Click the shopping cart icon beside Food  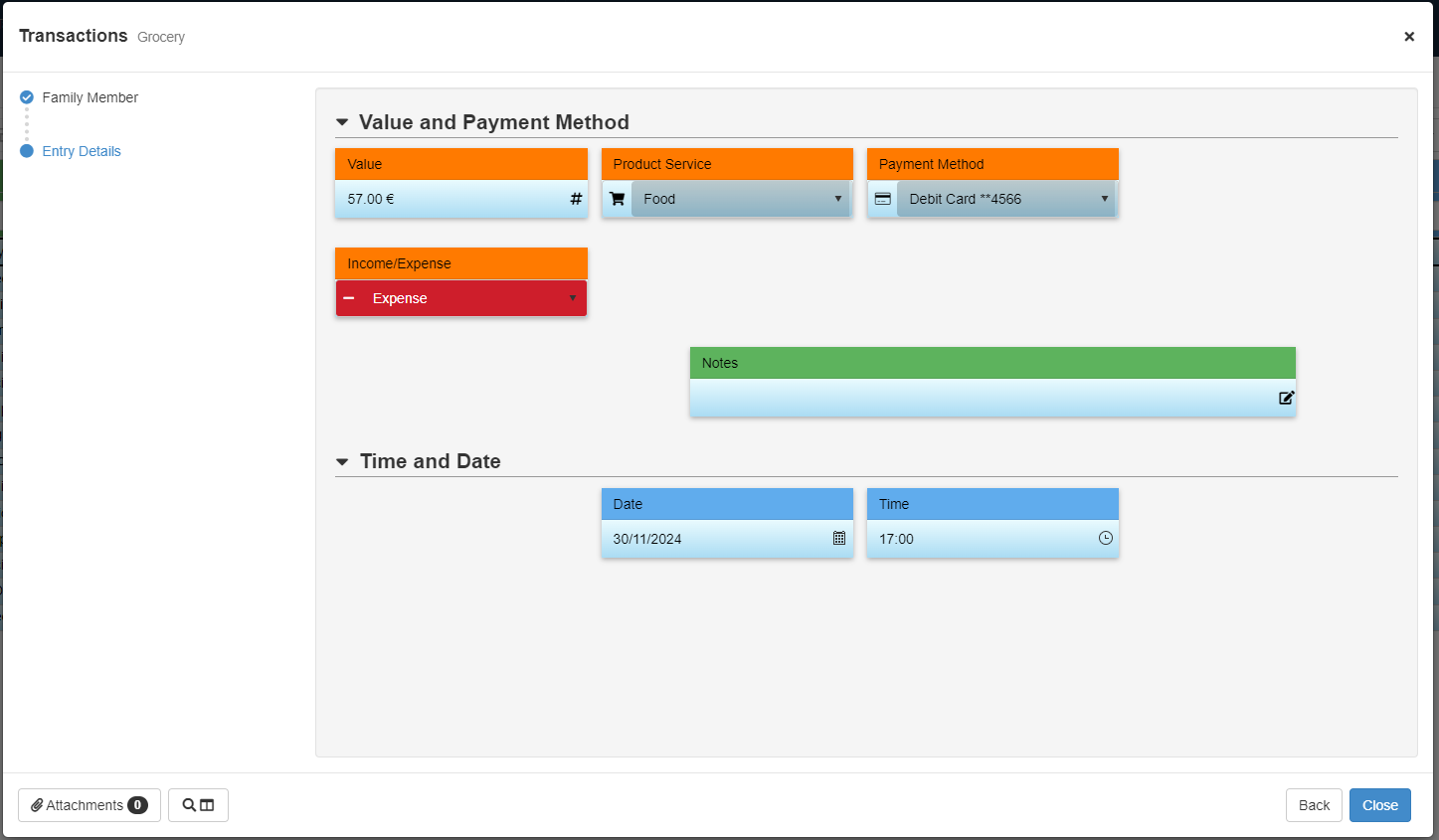(617, 199)
